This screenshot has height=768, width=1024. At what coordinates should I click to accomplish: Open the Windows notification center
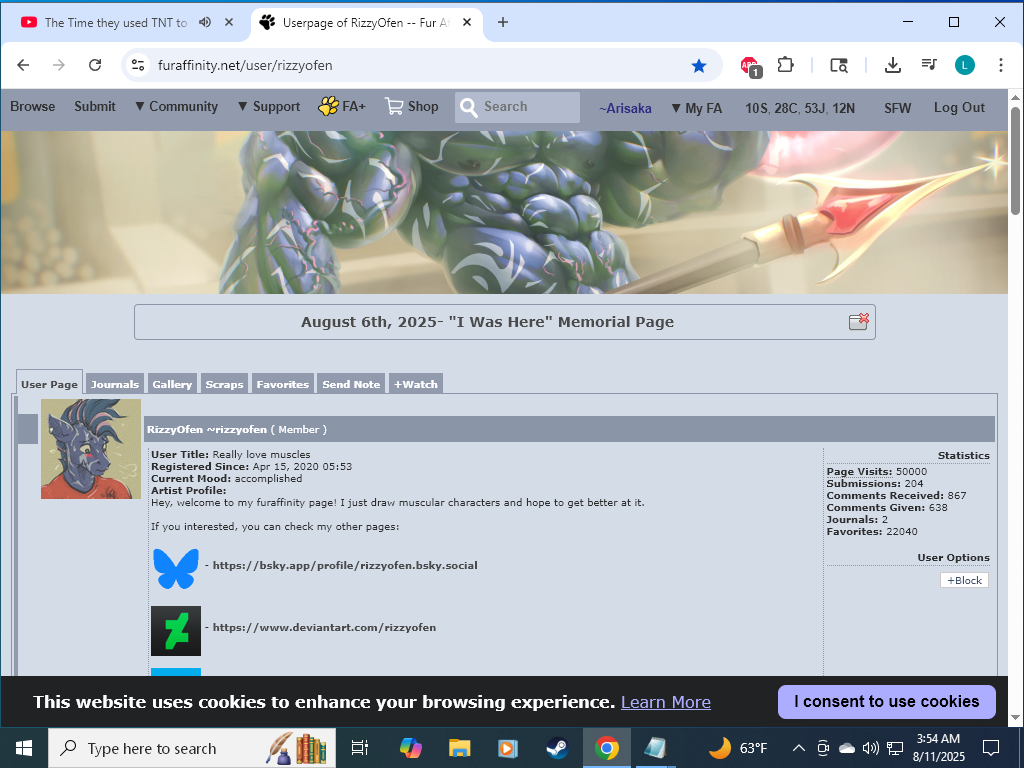point(991,748)
